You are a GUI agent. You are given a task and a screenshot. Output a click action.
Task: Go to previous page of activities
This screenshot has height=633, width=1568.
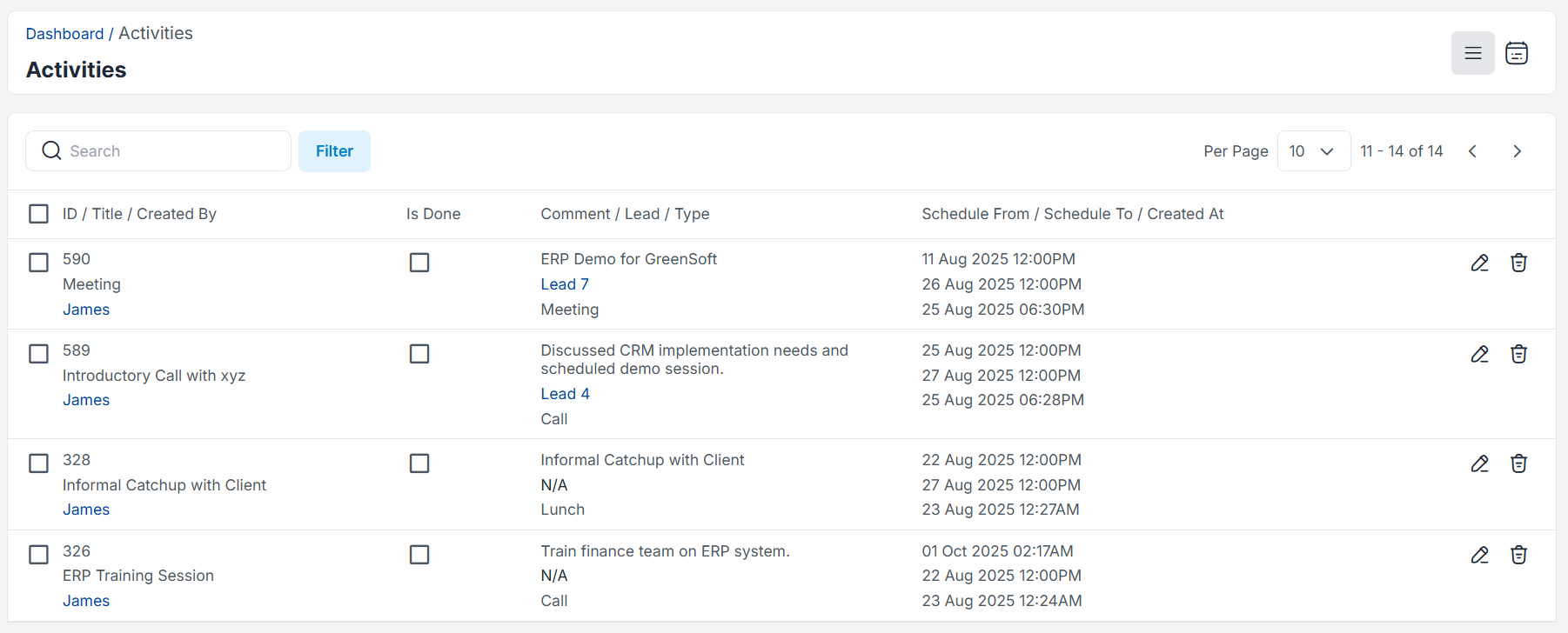click(1472, 151)
